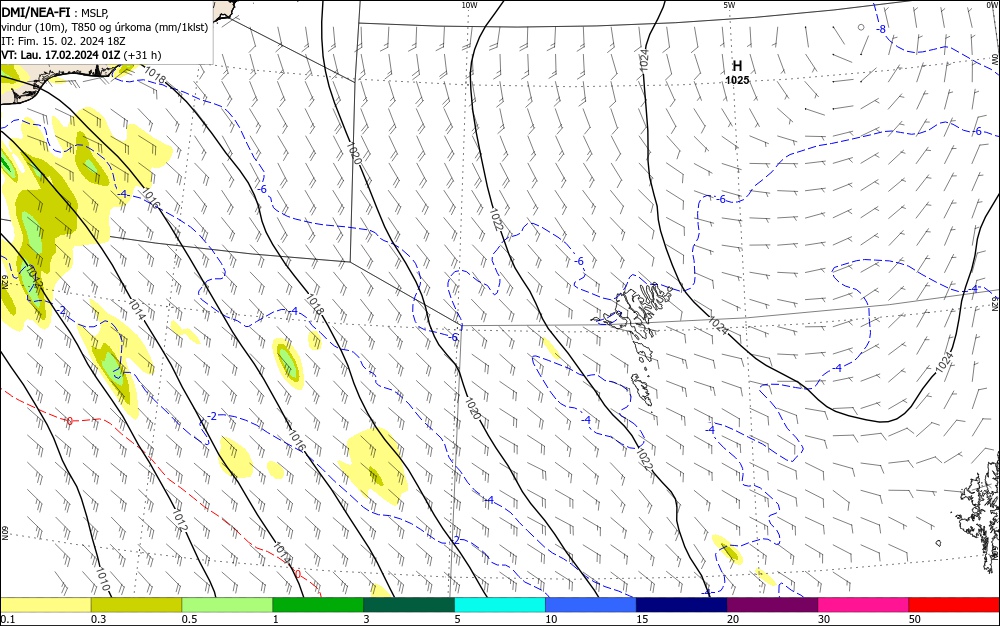Select the pink 30 mm legend swatch

(863, 605)
